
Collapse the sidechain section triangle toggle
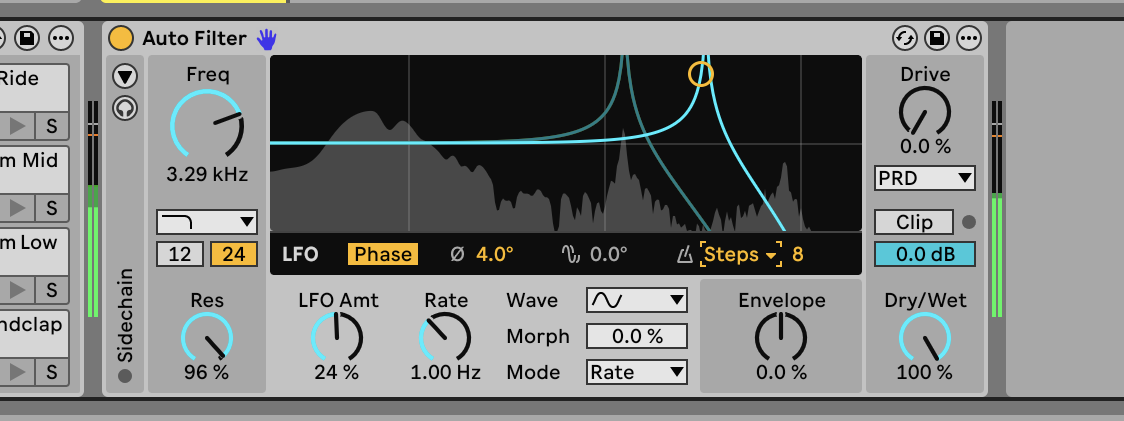coord(125,76)
